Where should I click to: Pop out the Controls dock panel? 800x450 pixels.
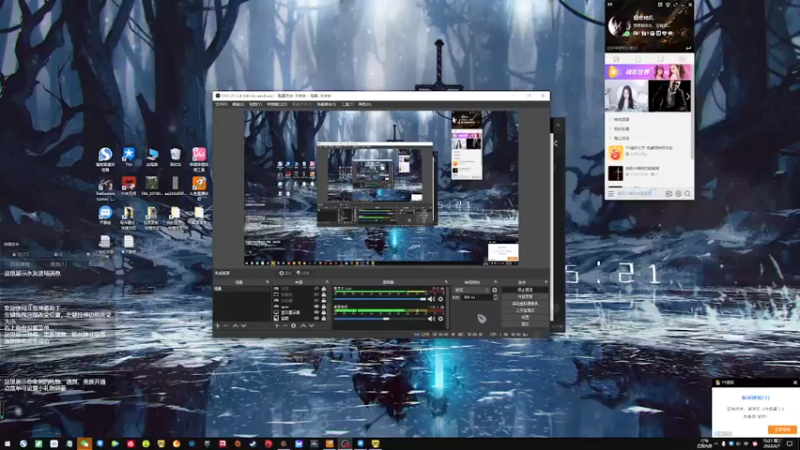[x=546, y=282]
